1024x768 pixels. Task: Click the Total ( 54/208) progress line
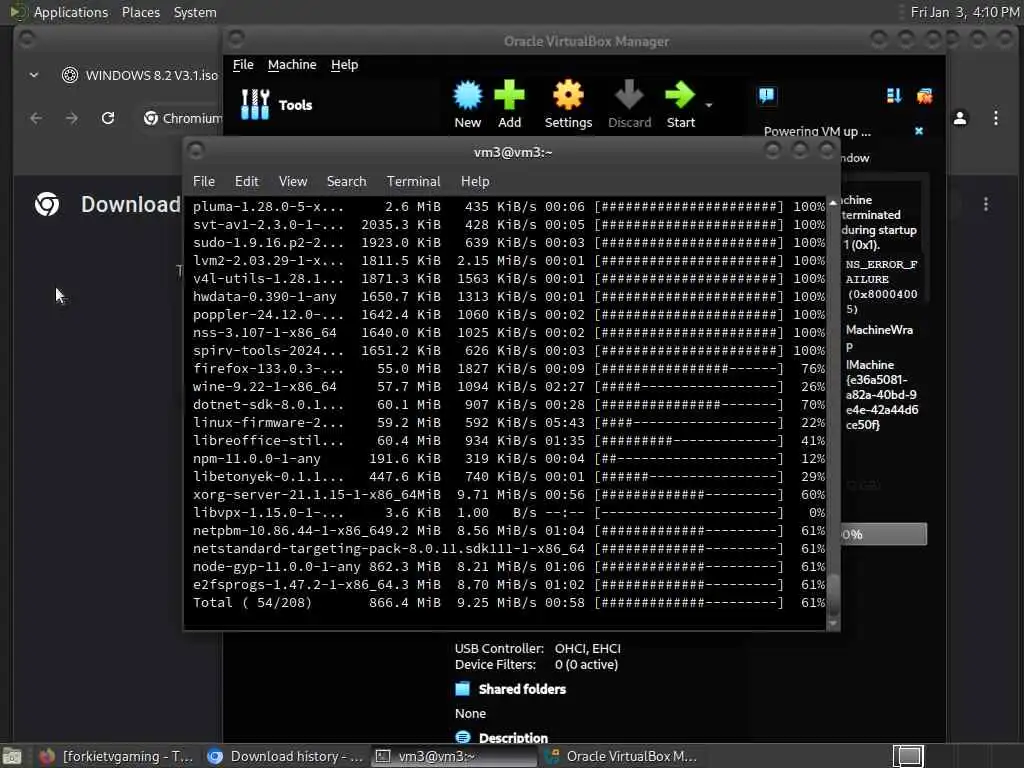(509, 603)
